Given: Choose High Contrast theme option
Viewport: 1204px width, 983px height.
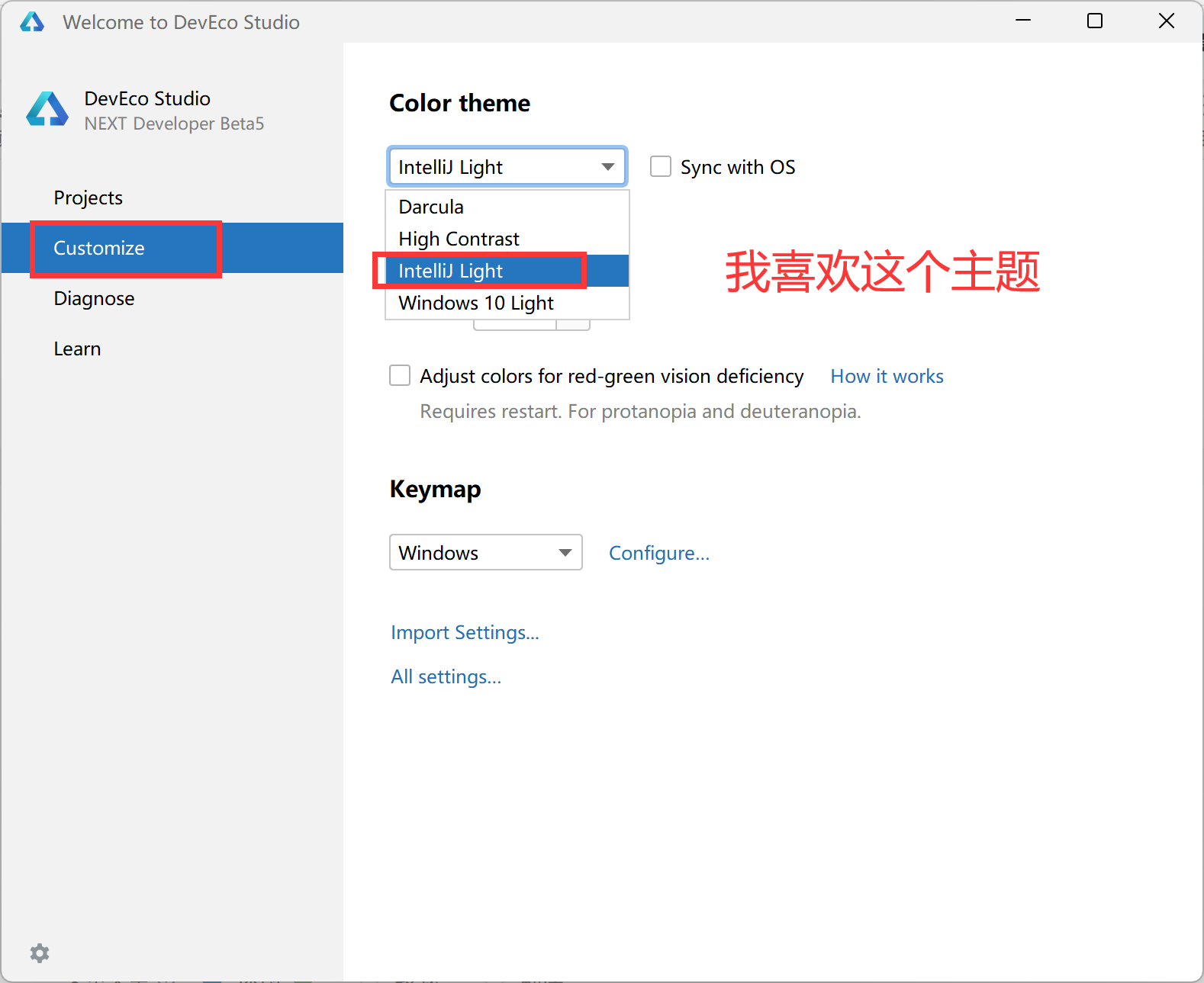Looking at the screenshot, I should pos(507,239).
